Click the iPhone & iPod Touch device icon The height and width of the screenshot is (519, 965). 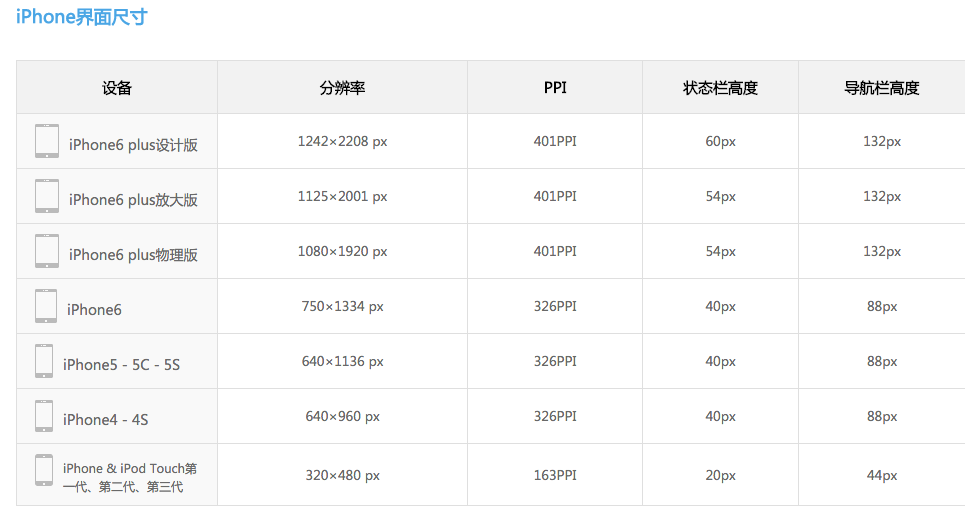pos(44,470)
